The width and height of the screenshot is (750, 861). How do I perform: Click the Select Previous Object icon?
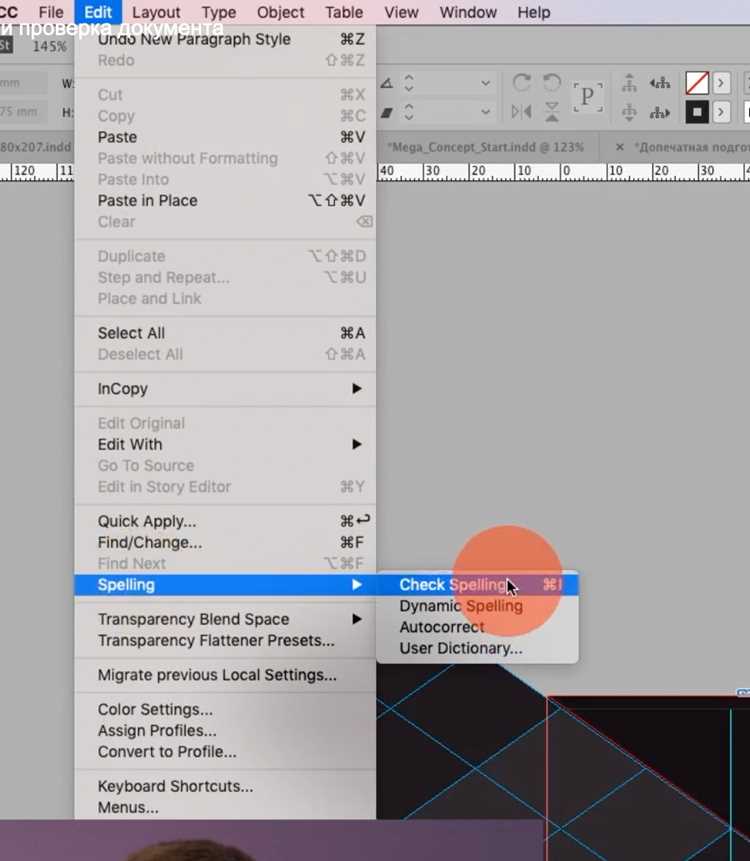[x=660, y=83]
